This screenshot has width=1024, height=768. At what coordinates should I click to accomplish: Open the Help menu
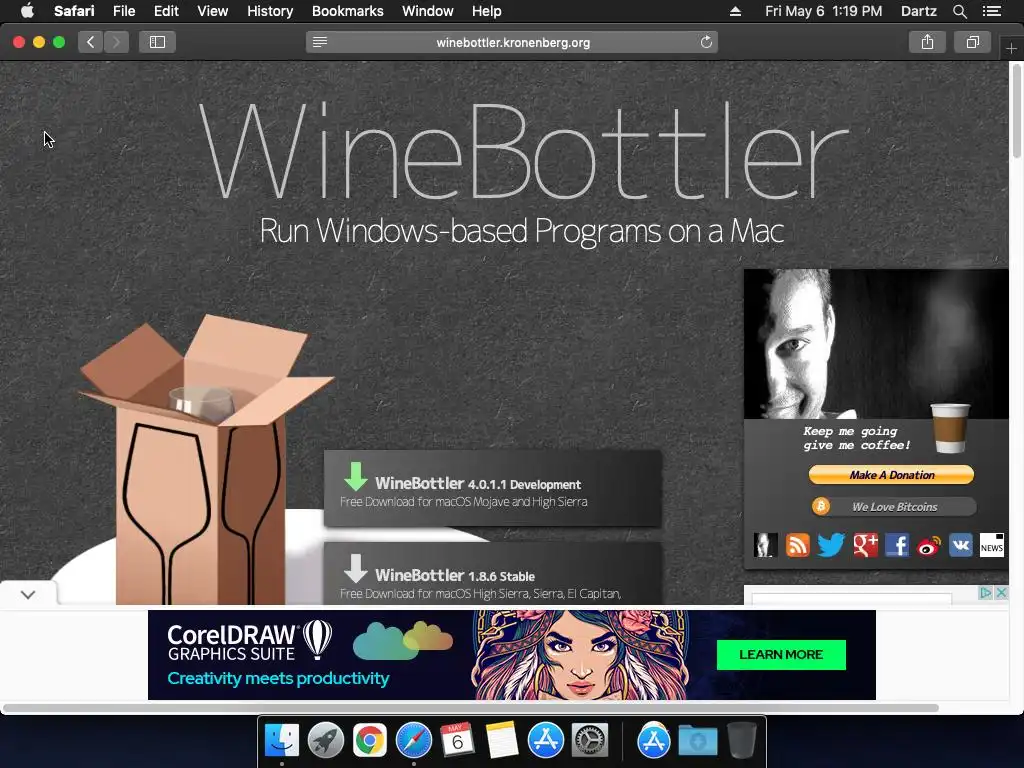click(487, 11)
